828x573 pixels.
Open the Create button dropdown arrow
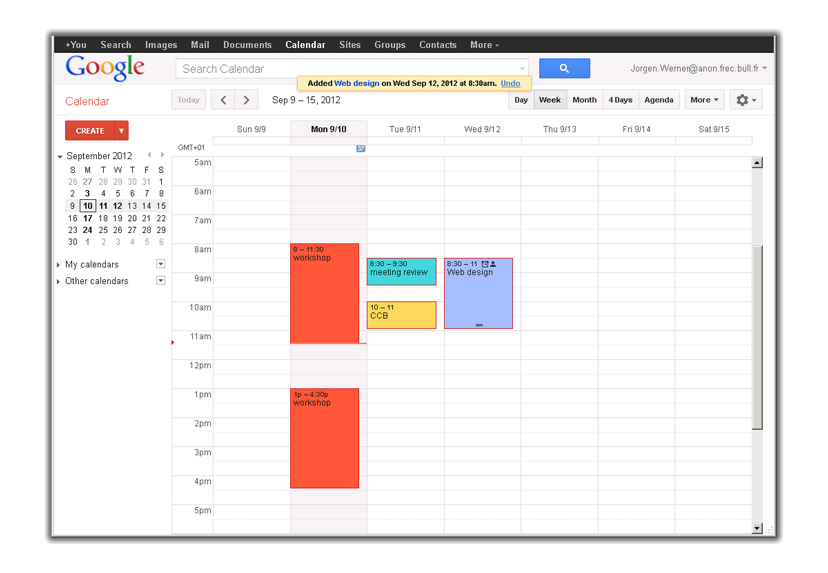coord(121,131)
